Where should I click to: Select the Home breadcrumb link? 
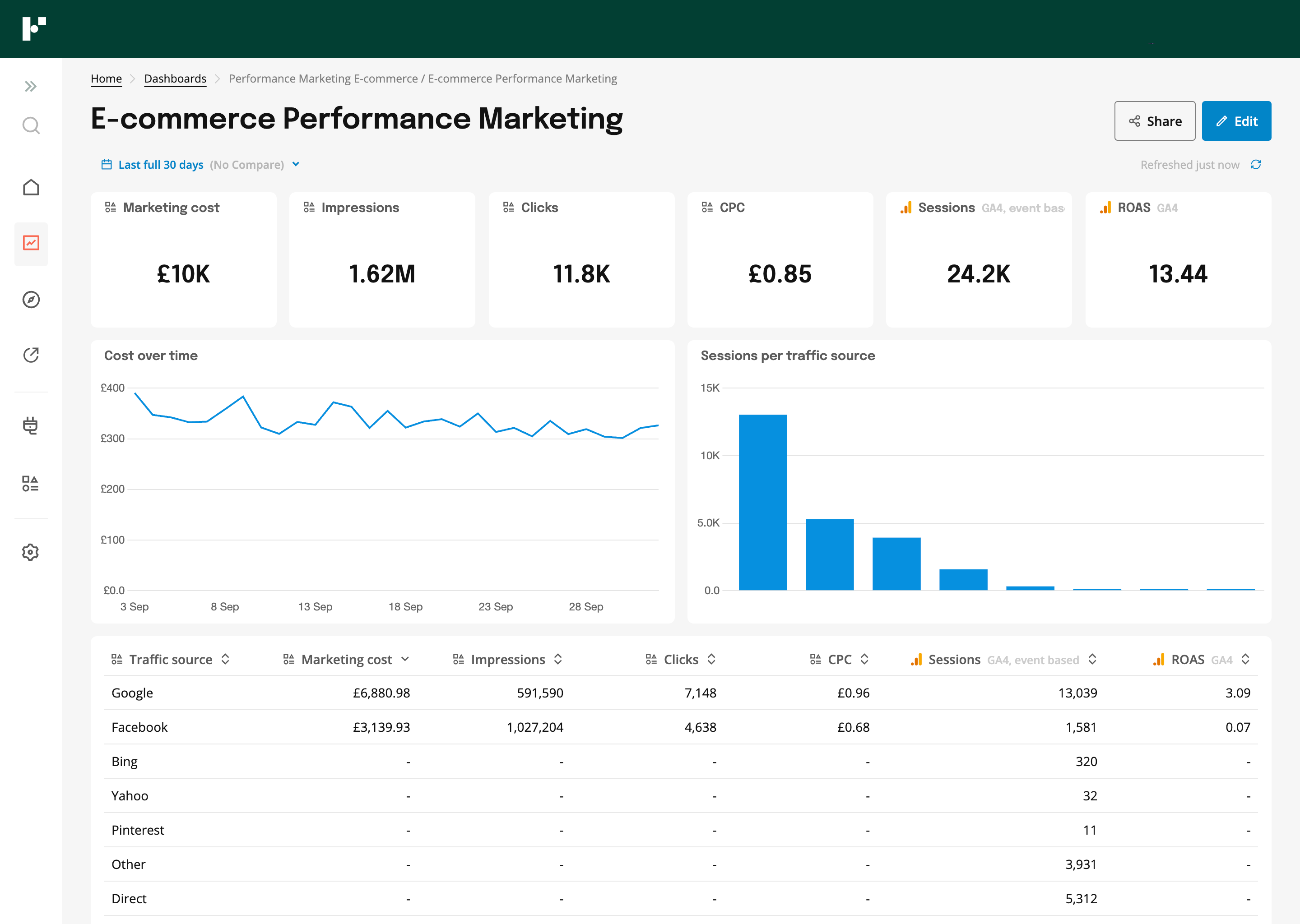pyautogui.click(x=105, y=78)
